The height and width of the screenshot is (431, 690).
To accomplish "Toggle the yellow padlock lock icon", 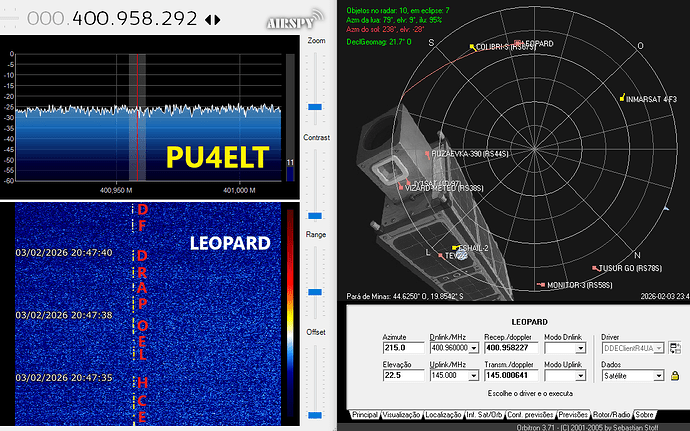I will [675, 375].
